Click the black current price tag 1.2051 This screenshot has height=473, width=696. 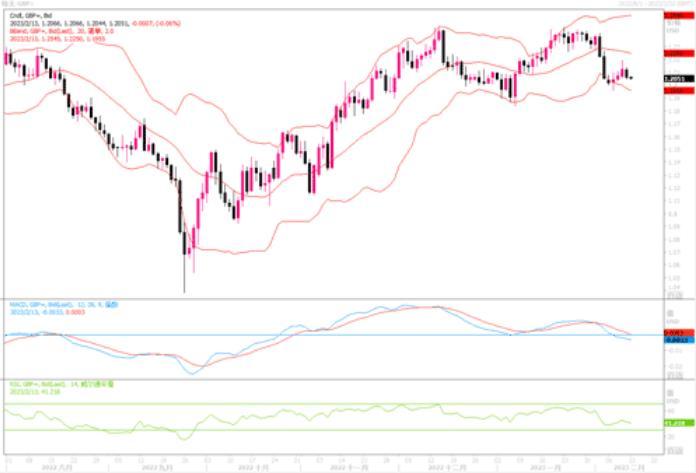(x=674, y=78)
